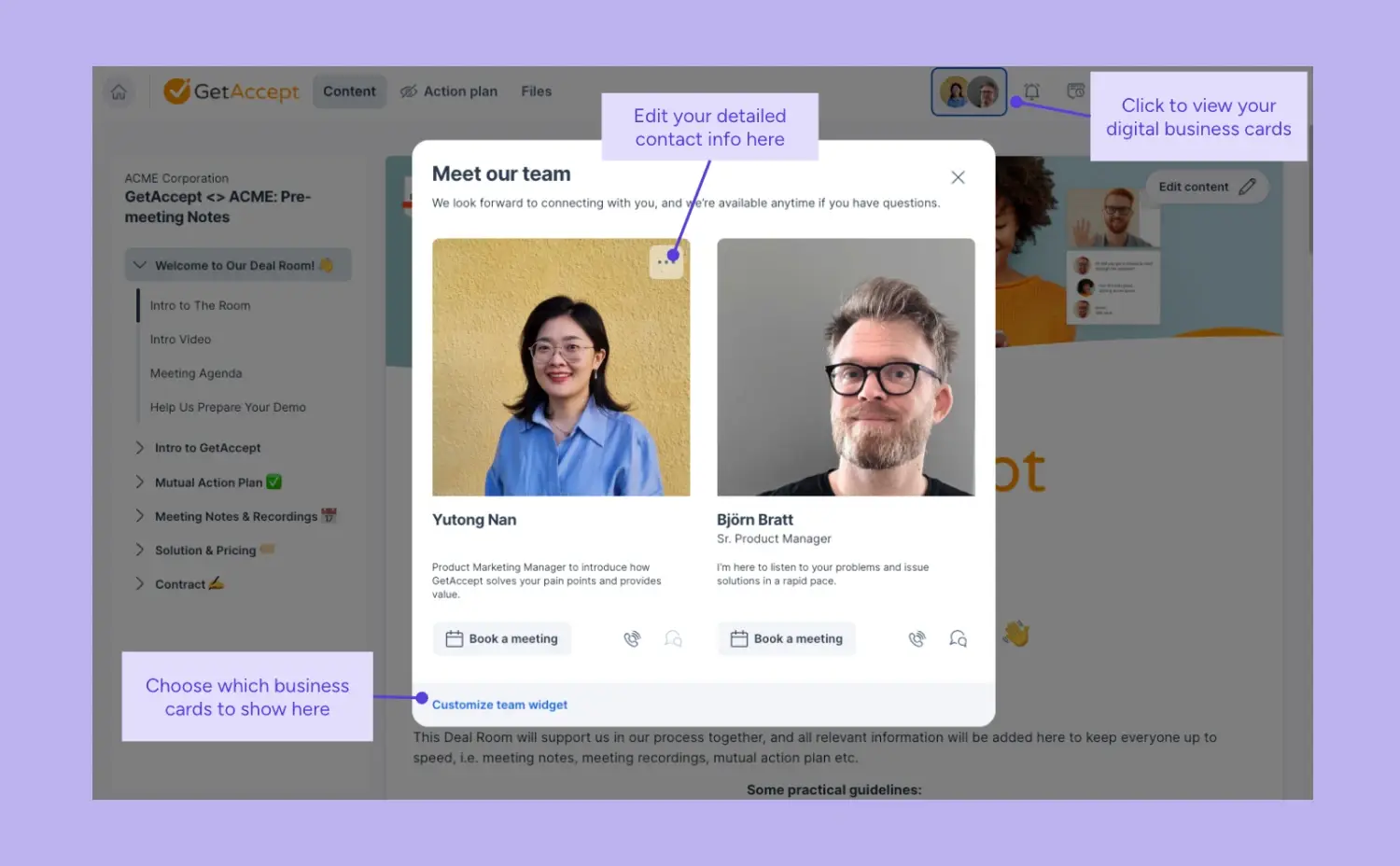This screenshot has width=1400, height=866.
Task: Close the Meet our team dialog
Action: [x=958, y=176]
